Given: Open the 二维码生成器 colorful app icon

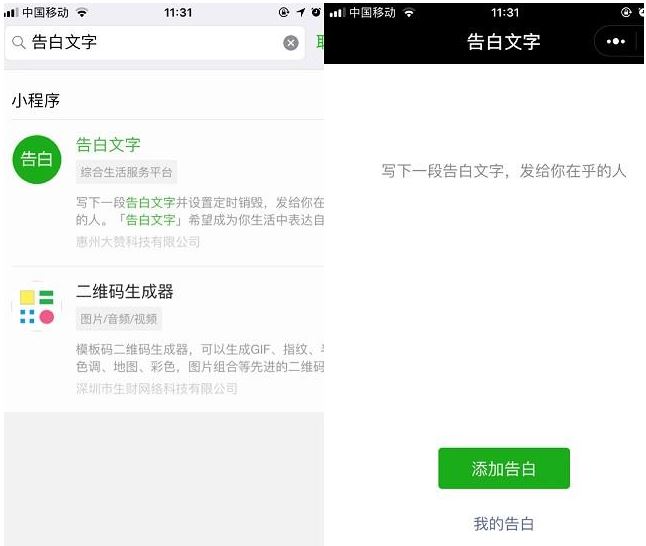Looking at the screenshot, I should pyautogui.click(x=37, y=306).
